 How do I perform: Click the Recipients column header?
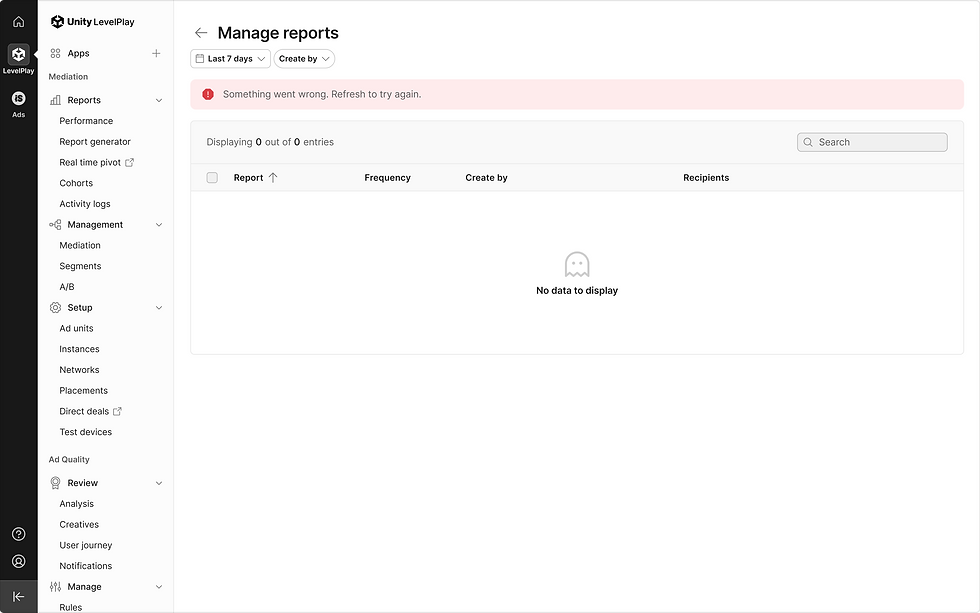point(706,177)
